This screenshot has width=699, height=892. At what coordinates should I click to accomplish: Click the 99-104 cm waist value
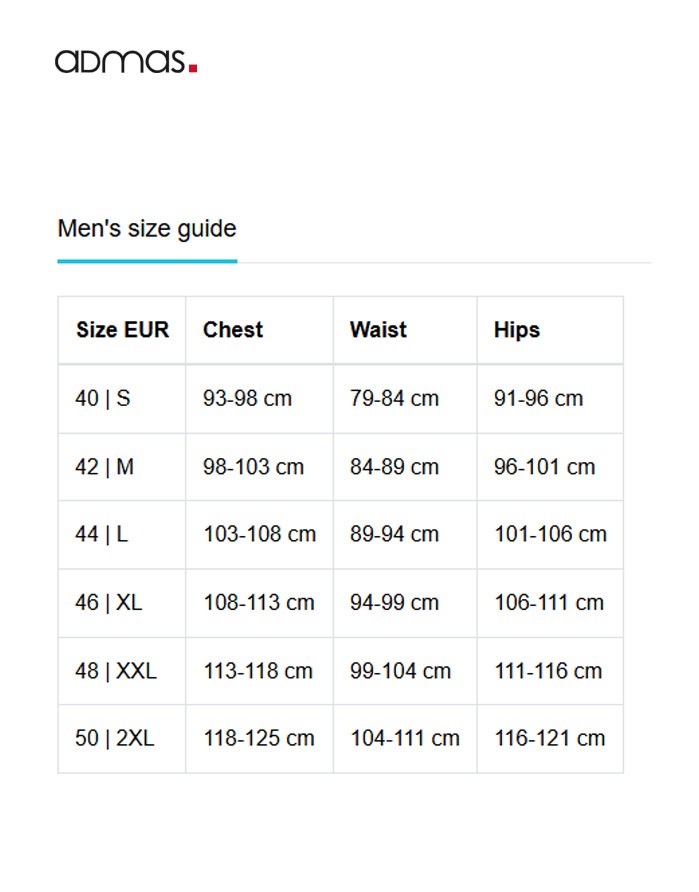click(400, 670)
